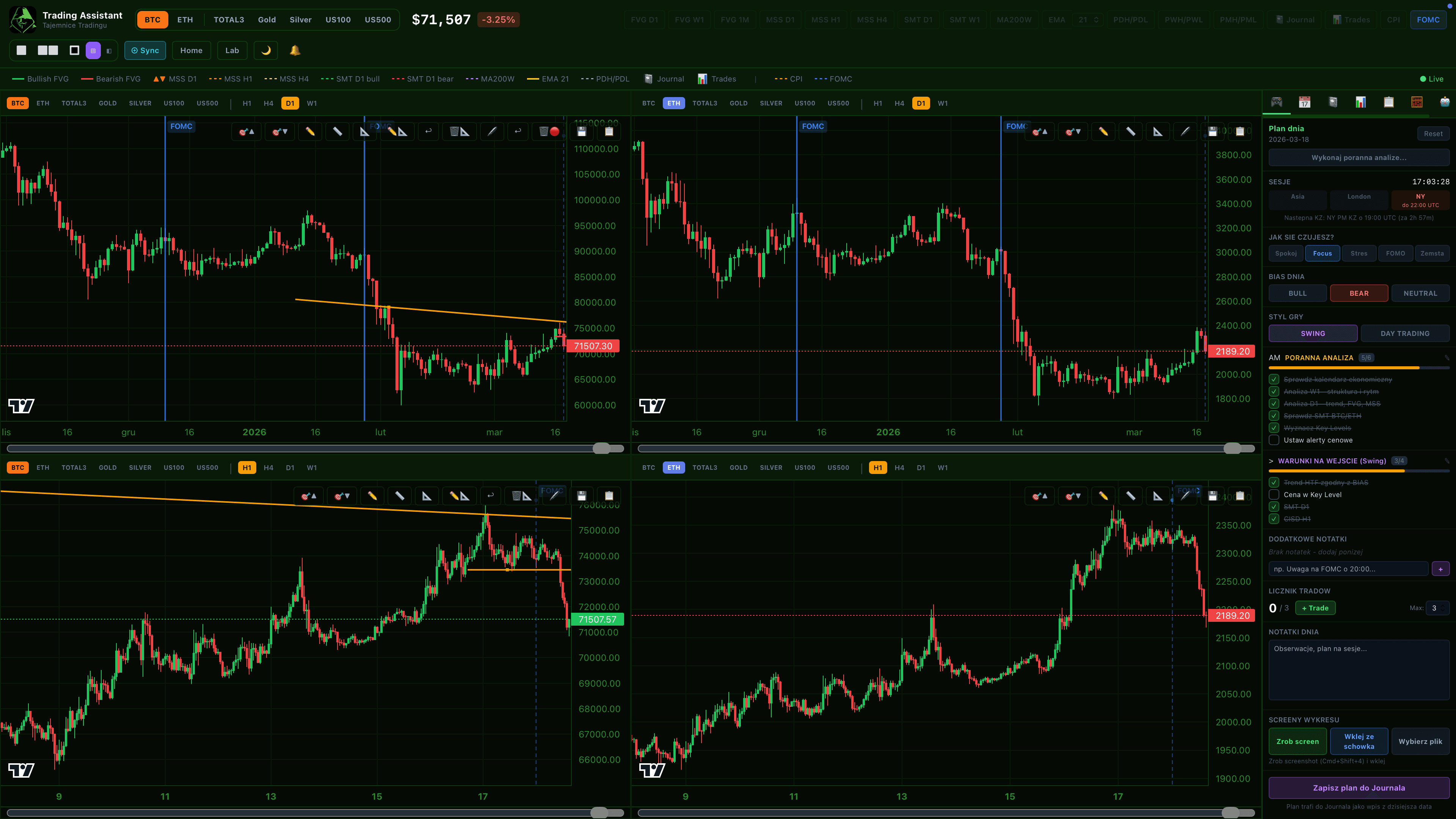Click the notification bell icon

coord(295,50)
